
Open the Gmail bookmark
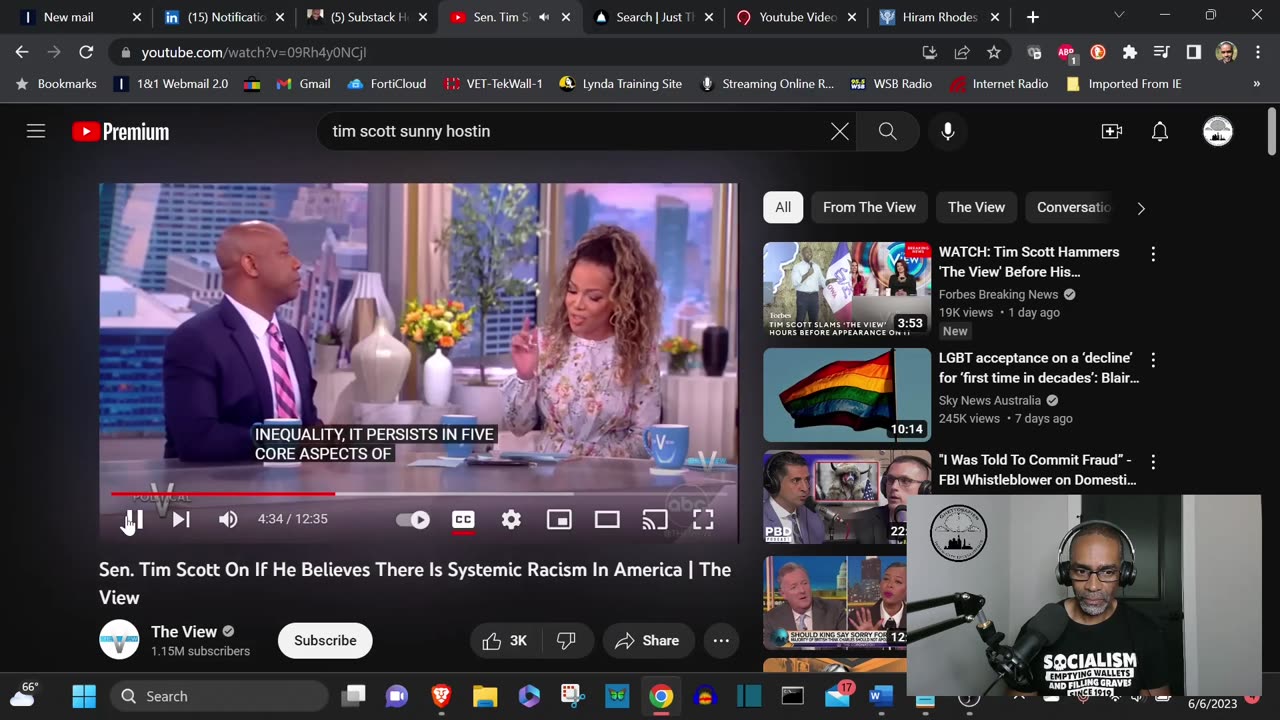tap(301, 84)
